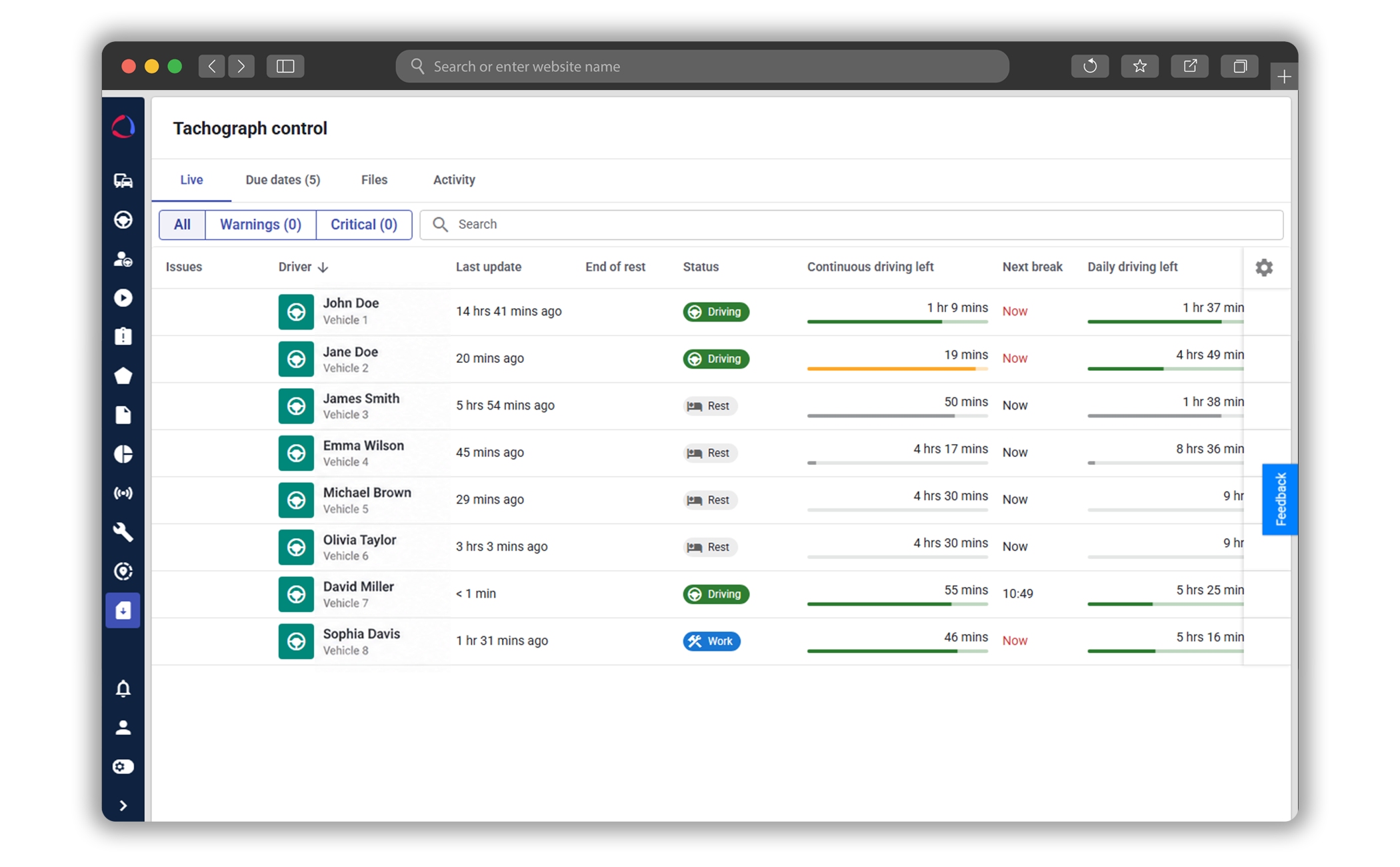Image resolution: width=1400 pixels, height=867 pixels.
Task: Toggle the browser sidebar panel button
Action: tap(285, 66)
